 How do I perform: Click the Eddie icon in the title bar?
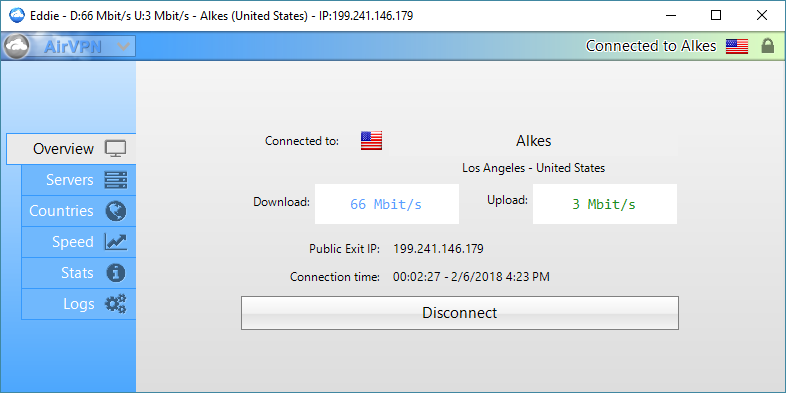click(x=17, y=16)
